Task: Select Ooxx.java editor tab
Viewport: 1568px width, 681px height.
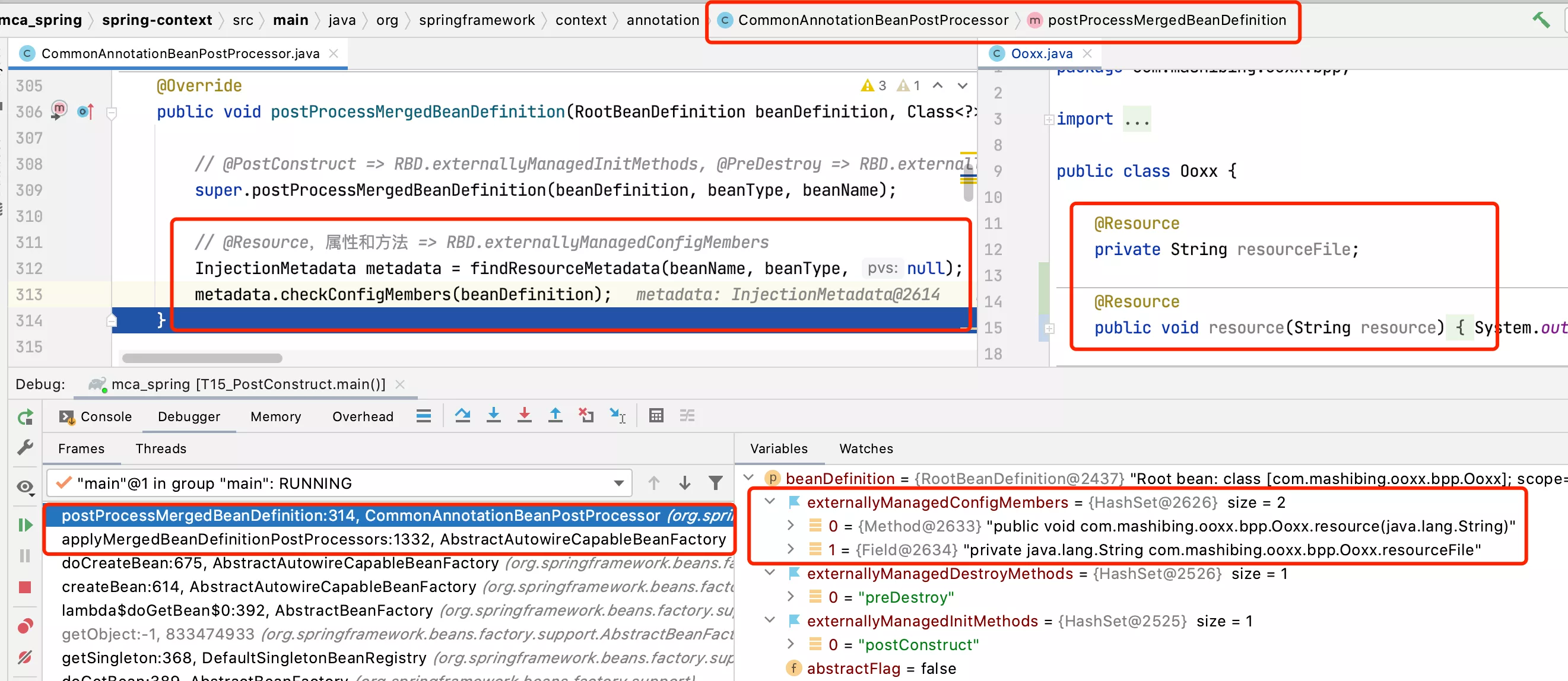Action: (x=1042, y=53)
